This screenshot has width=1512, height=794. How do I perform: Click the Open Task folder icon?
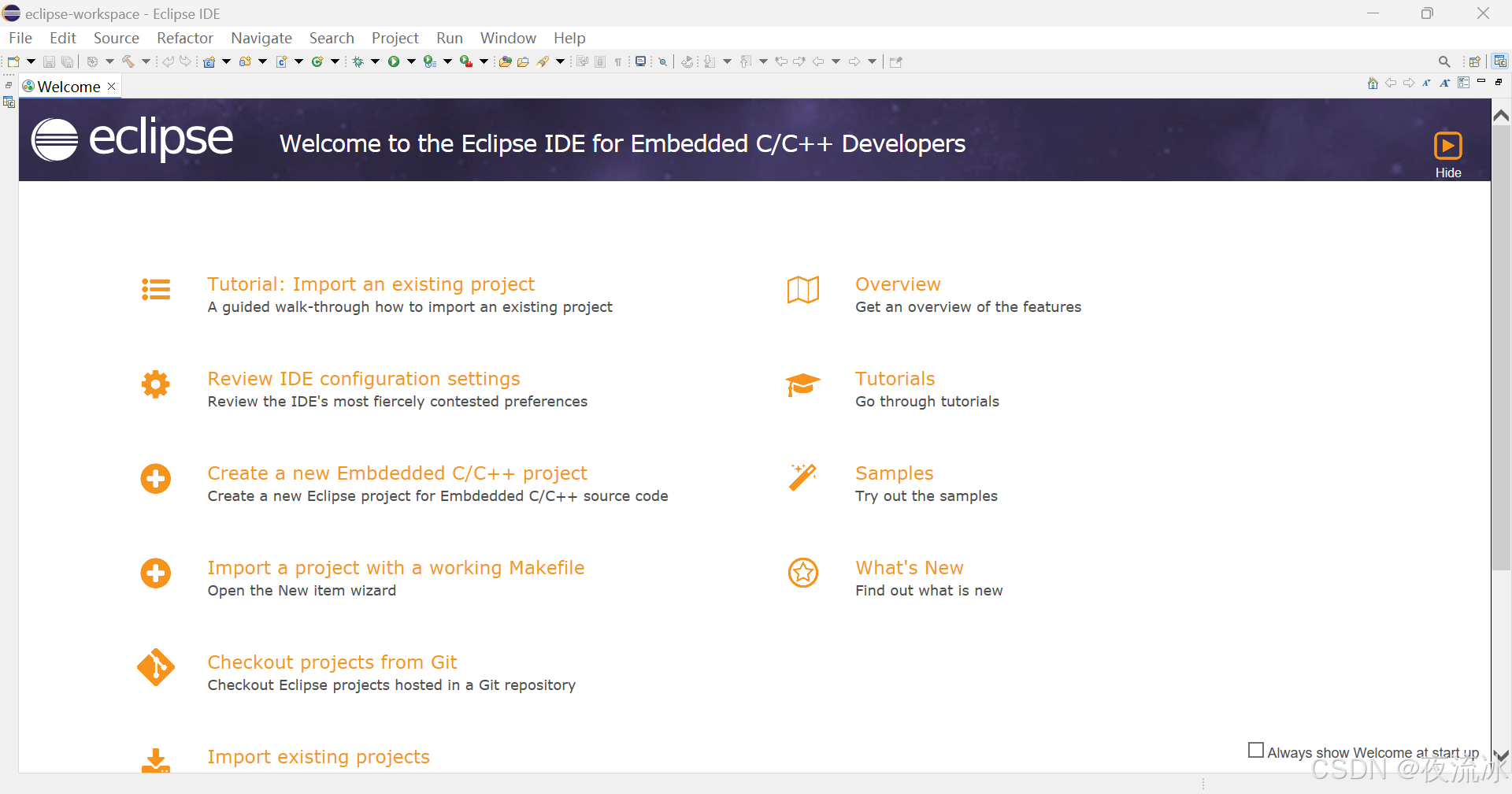click(523, 61)
